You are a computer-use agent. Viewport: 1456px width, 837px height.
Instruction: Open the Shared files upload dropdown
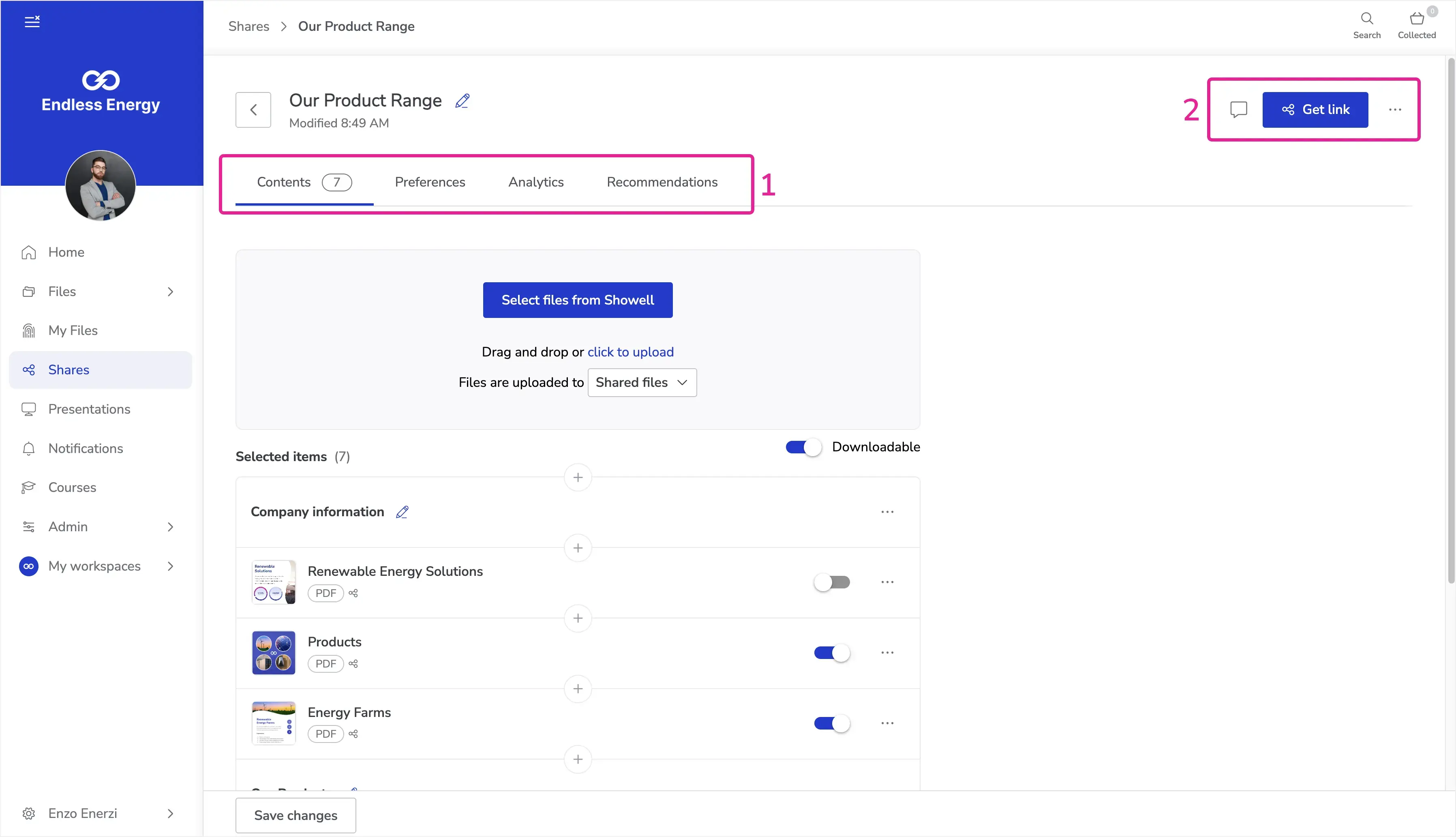642,382
